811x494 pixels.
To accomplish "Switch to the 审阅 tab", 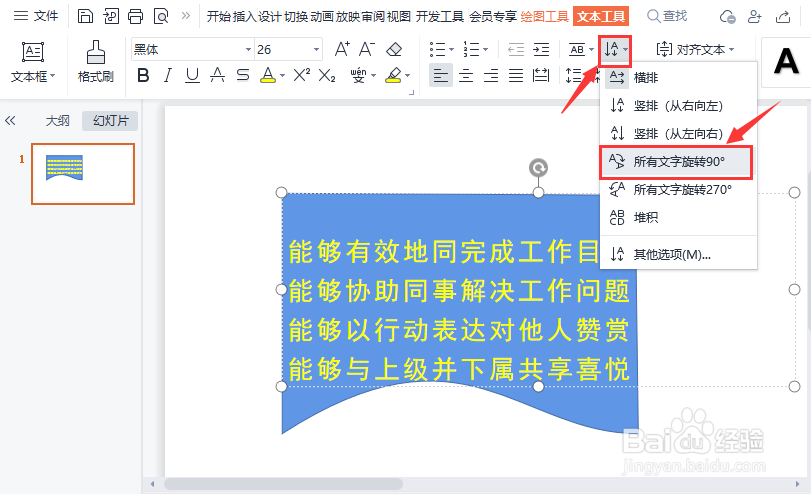I will [373, 17].
